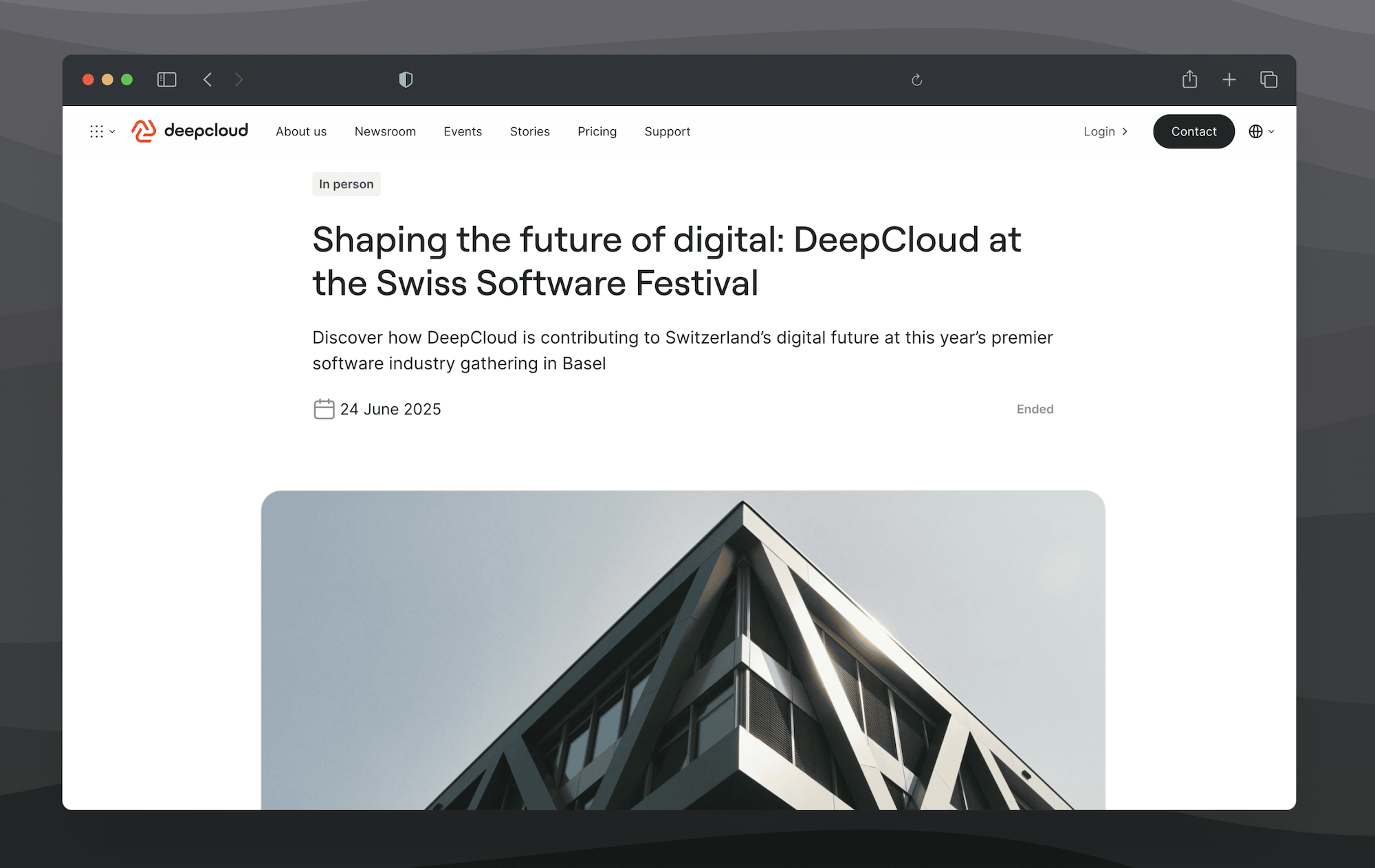Open the language globe dropdown
Image resolution: width=1375 pixels, height=868 pixels.
click(1261, 131)
